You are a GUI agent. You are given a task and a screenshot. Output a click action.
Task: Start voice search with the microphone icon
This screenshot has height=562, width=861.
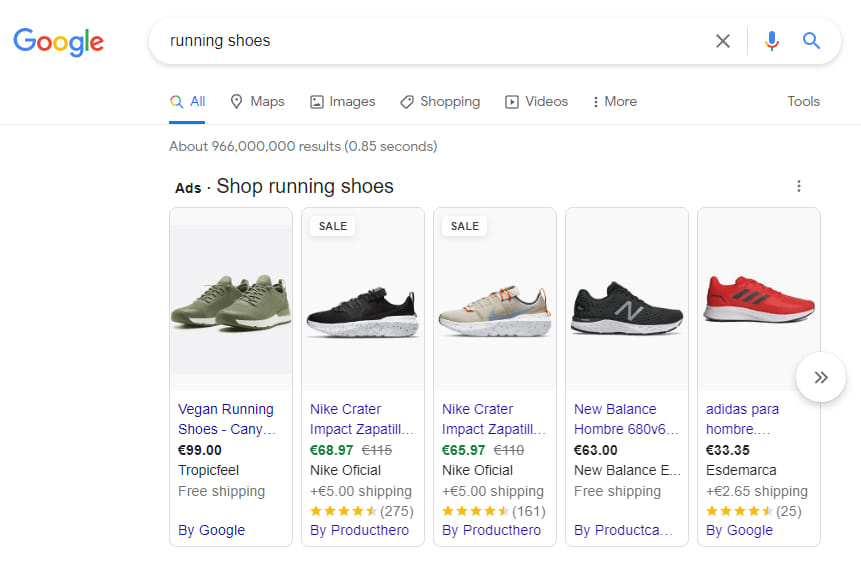click(x=771, y=41)
